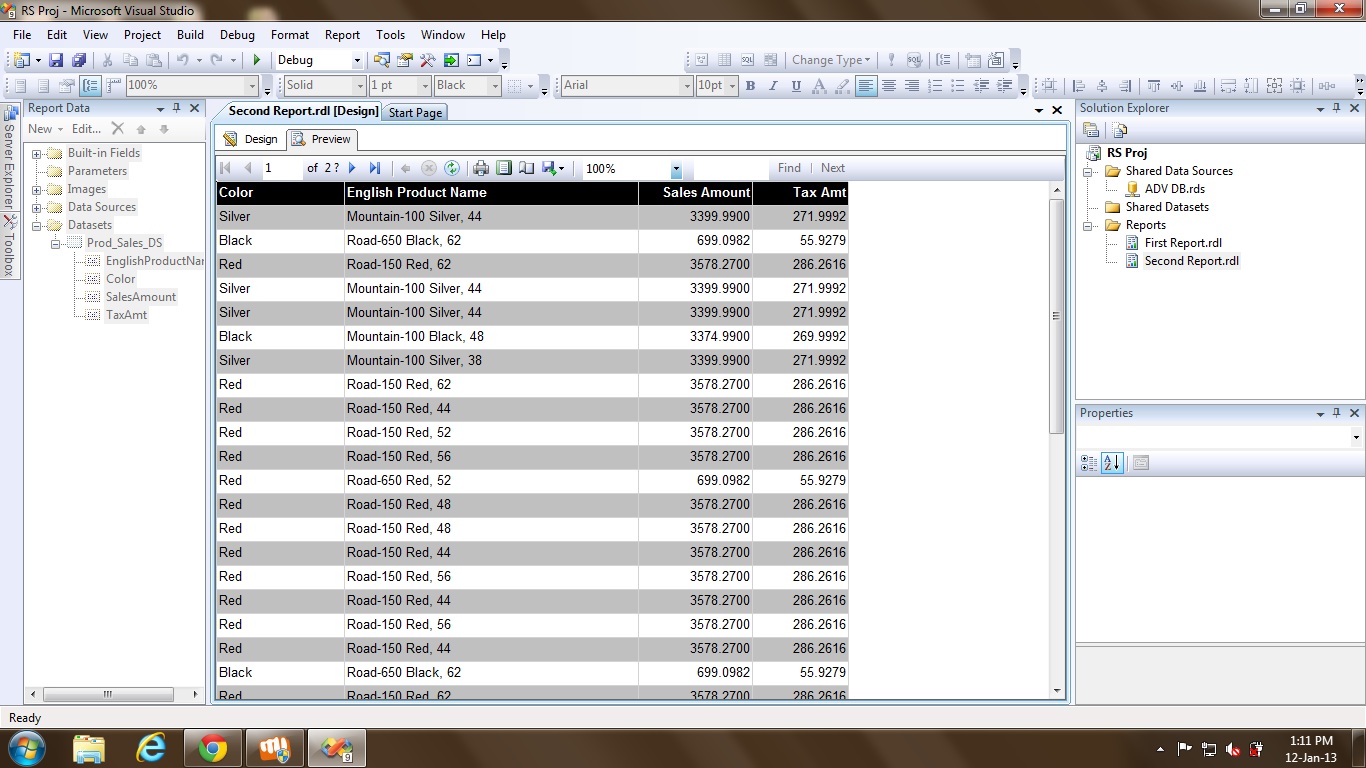
Task: Click the Save All toolbar icon
Action: tap(78, 61)
